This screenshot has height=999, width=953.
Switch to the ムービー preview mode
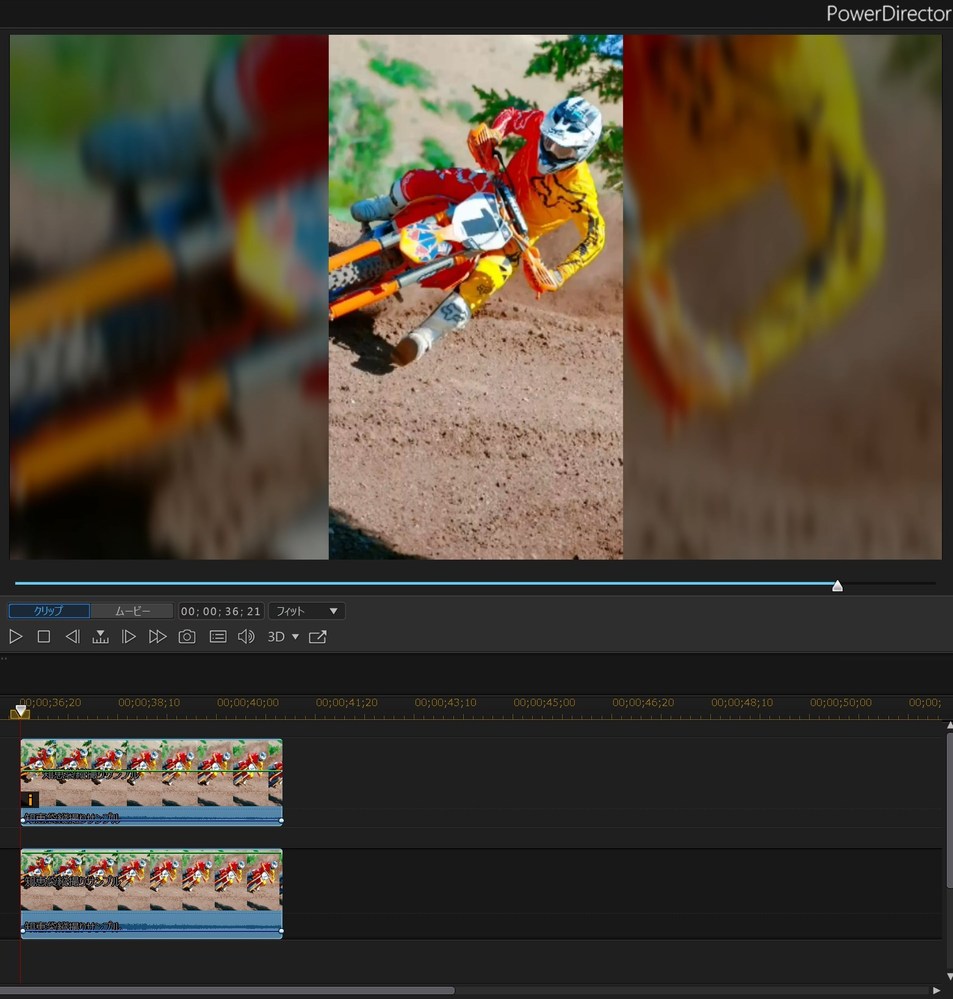[132, 611]
